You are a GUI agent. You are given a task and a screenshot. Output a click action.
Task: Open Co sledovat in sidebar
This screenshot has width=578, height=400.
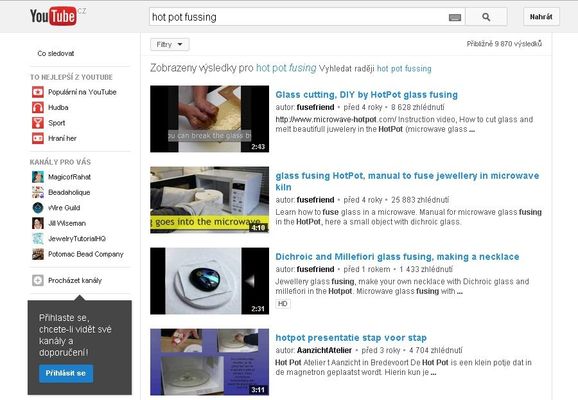[56, 53]
